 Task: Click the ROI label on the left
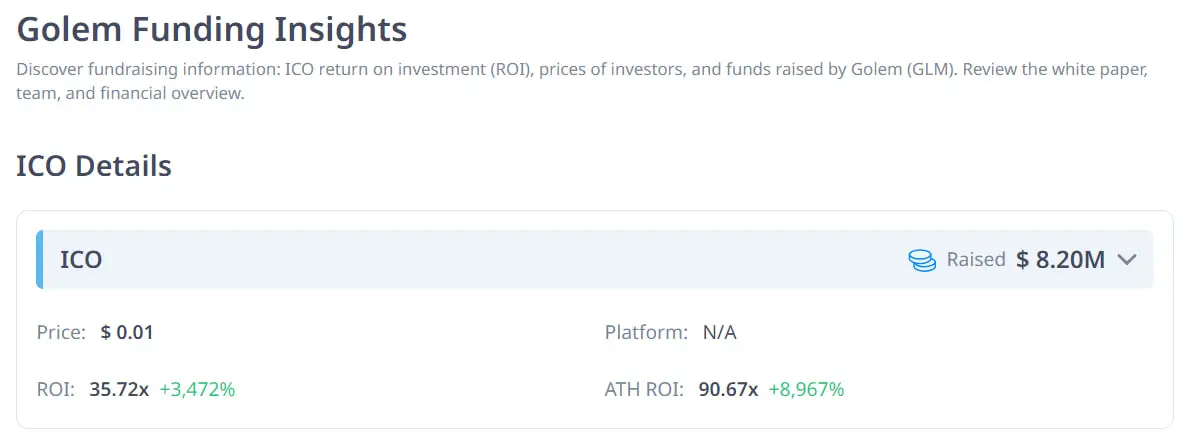tap(56, 389)
